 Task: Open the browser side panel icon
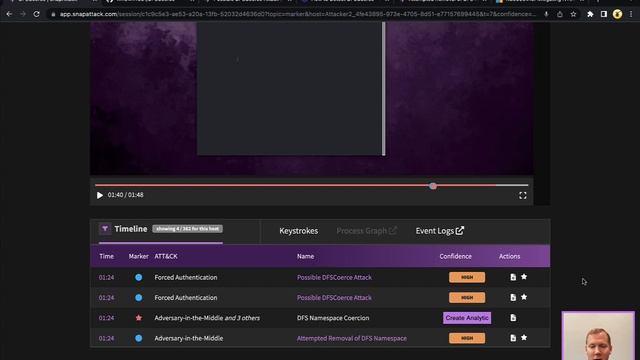pyautogui.click(x=604, y=14)
